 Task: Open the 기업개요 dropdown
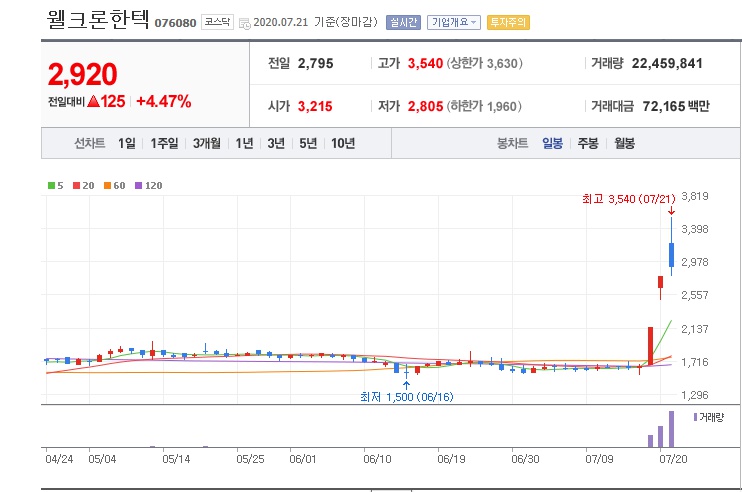[x=454, y=22]
